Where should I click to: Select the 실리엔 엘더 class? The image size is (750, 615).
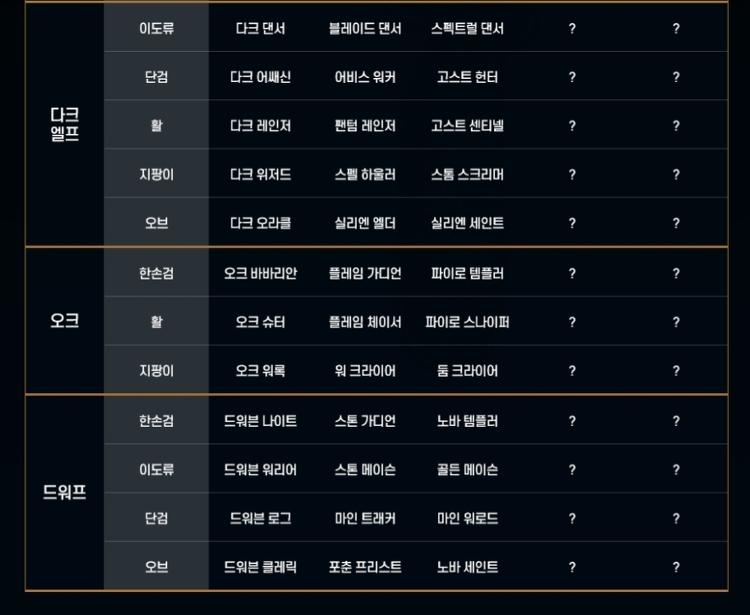(x=365, y=223)
